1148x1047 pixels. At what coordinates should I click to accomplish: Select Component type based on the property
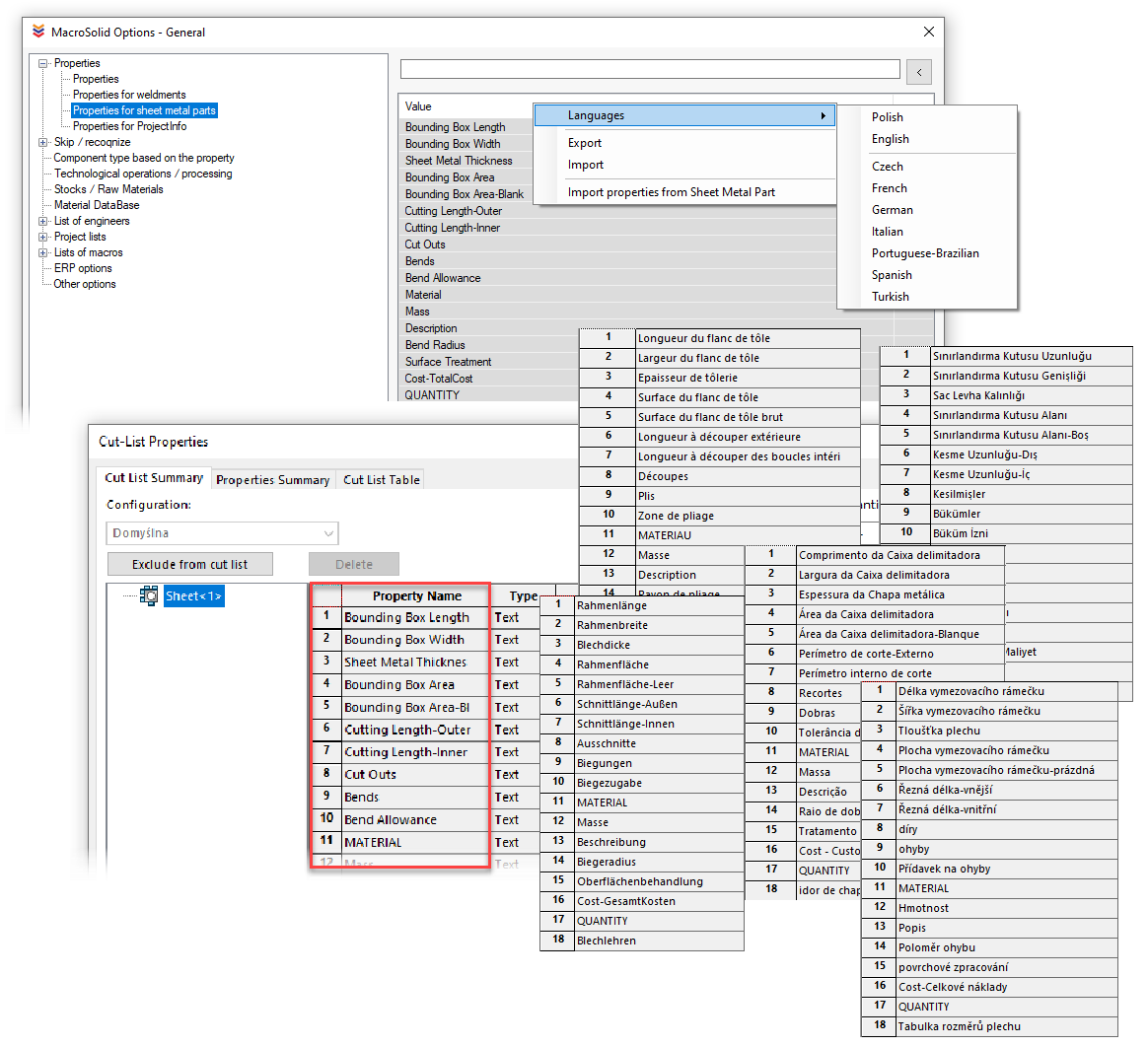(144, 158)
